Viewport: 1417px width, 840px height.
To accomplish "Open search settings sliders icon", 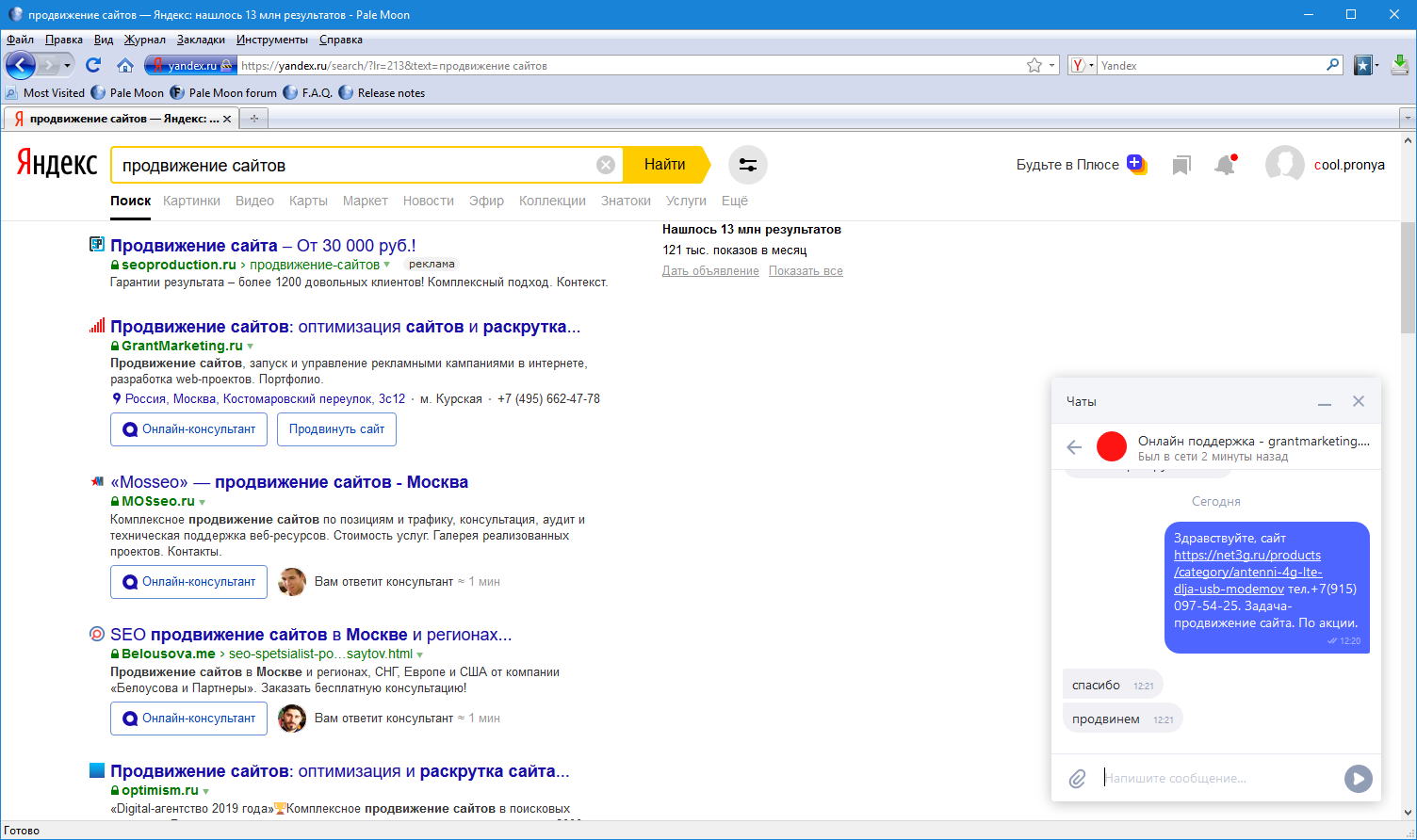I will pos(748,165).
